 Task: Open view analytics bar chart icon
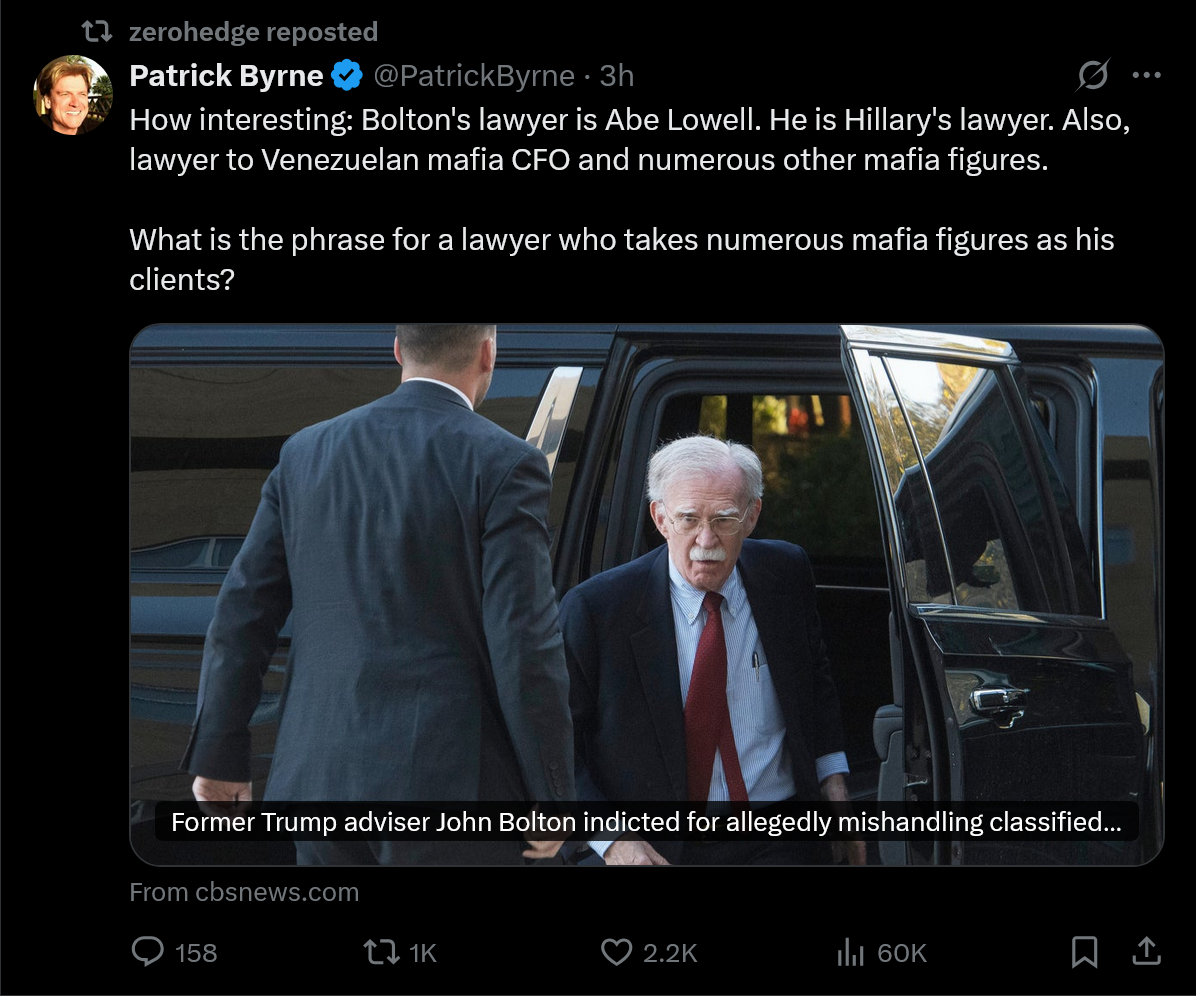click(850, 953)
